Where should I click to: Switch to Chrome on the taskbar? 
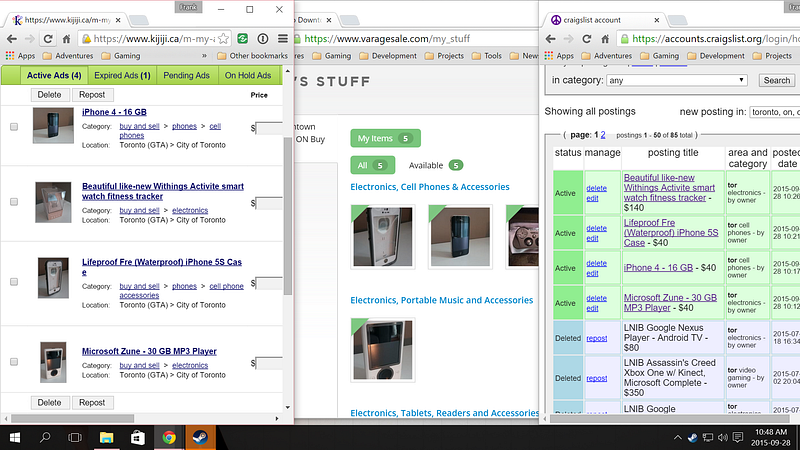tap(169, 438)
